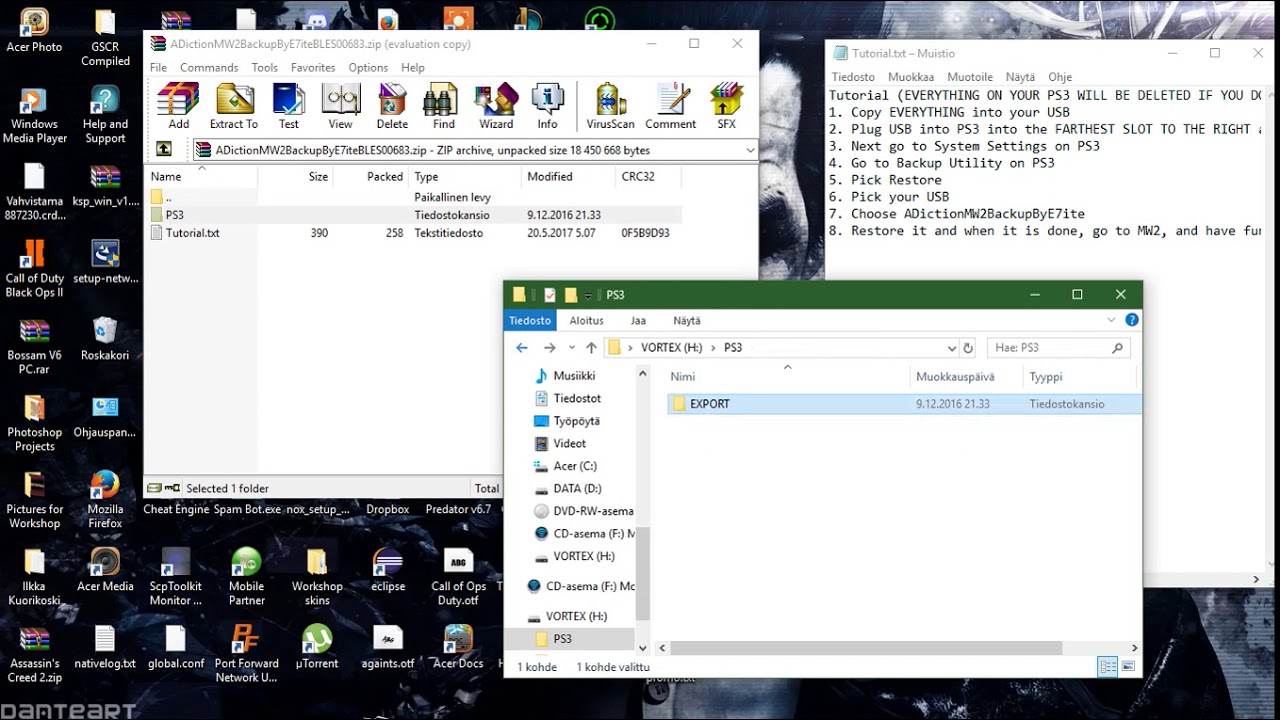Open the Explorer Tiedosto tab
Viewport: 1280px width, 720px height.
tap(530, 320)
